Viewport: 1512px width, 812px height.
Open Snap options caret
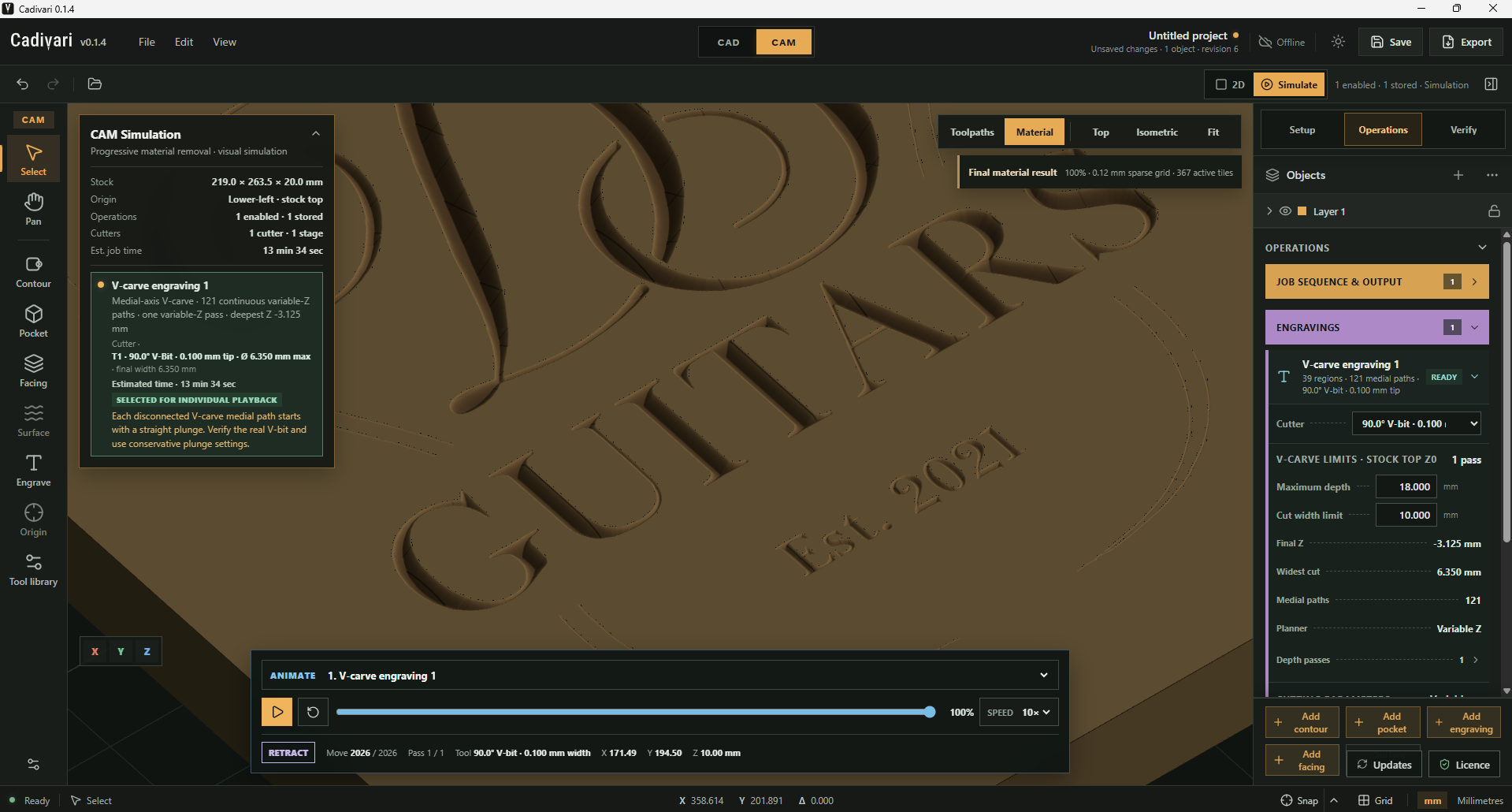click(1334, 800)
